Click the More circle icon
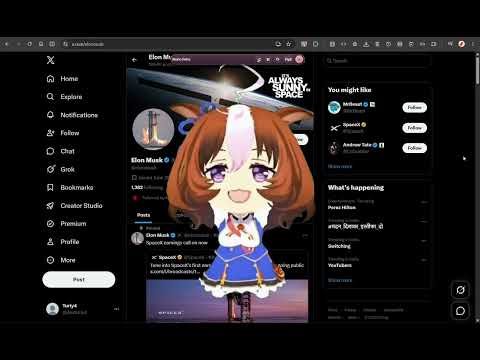 pyautogui.click(x=50, y=260)
